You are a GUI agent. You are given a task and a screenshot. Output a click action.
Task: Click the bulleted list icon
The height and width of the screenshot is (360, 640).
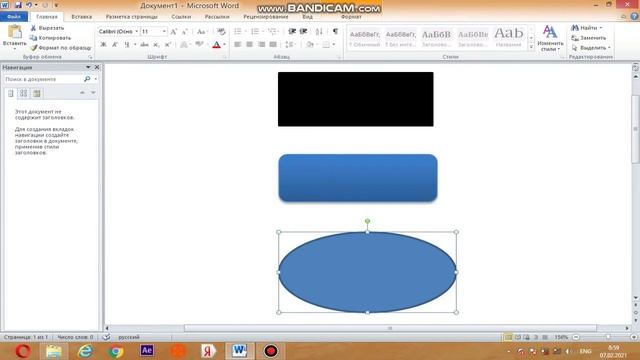coord(238,31)
